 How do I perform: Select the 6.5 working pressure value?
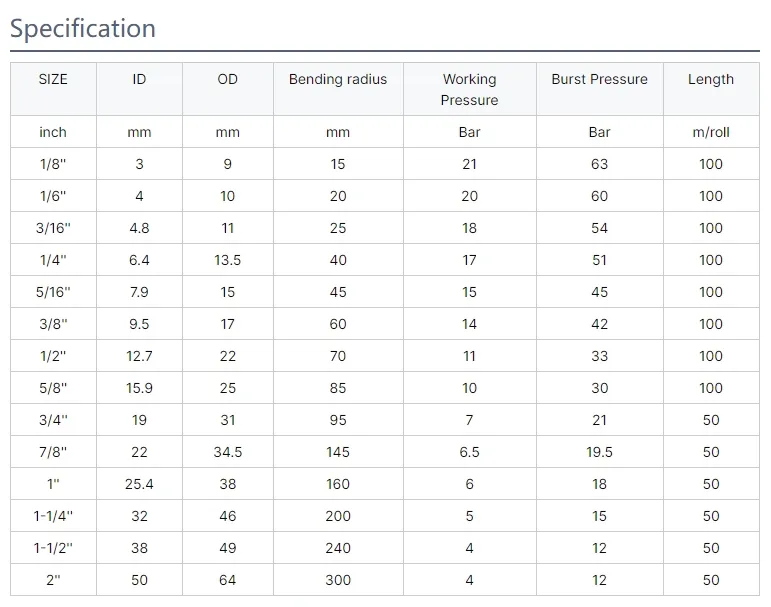(x=469, y=452)
